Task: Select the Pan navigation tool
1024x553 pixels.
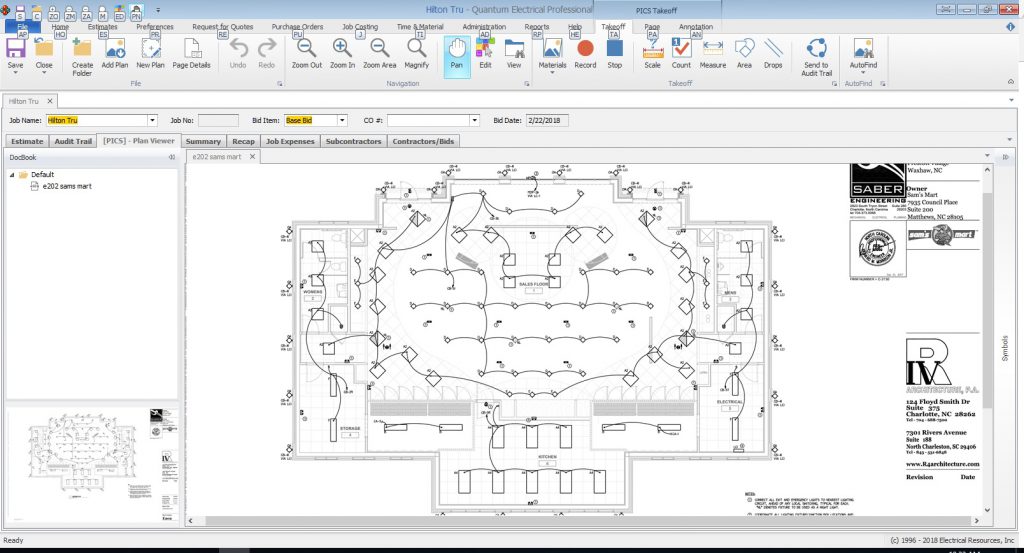Action: point(456,52)
